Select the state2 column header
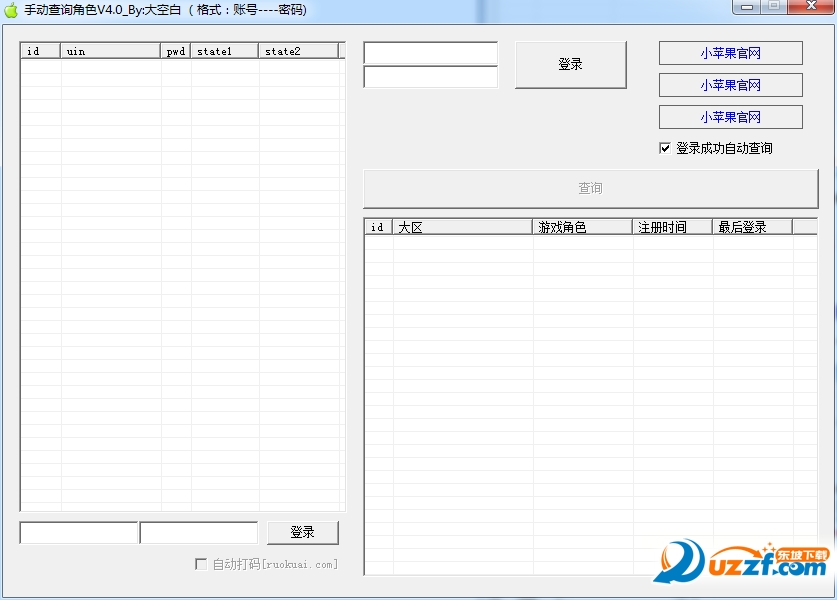Image resolution: width=837 pixels, height=600 pixels. [x=298, y=51]
